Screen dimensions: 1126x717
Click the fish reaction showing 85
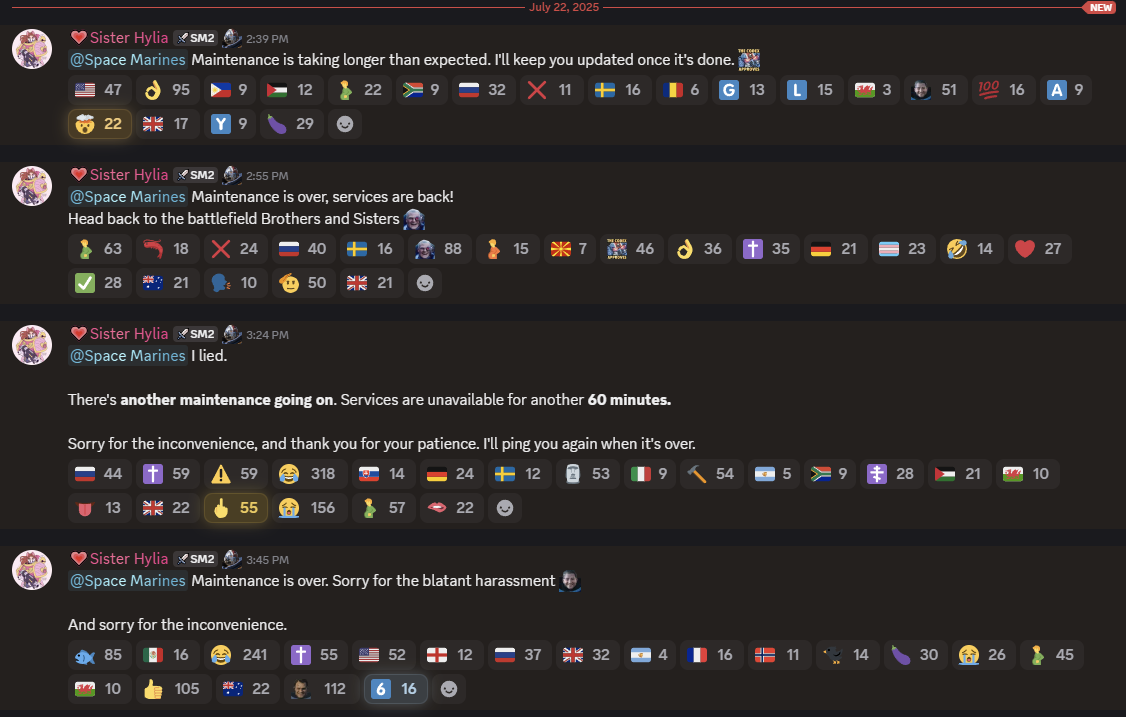[100, 654]
